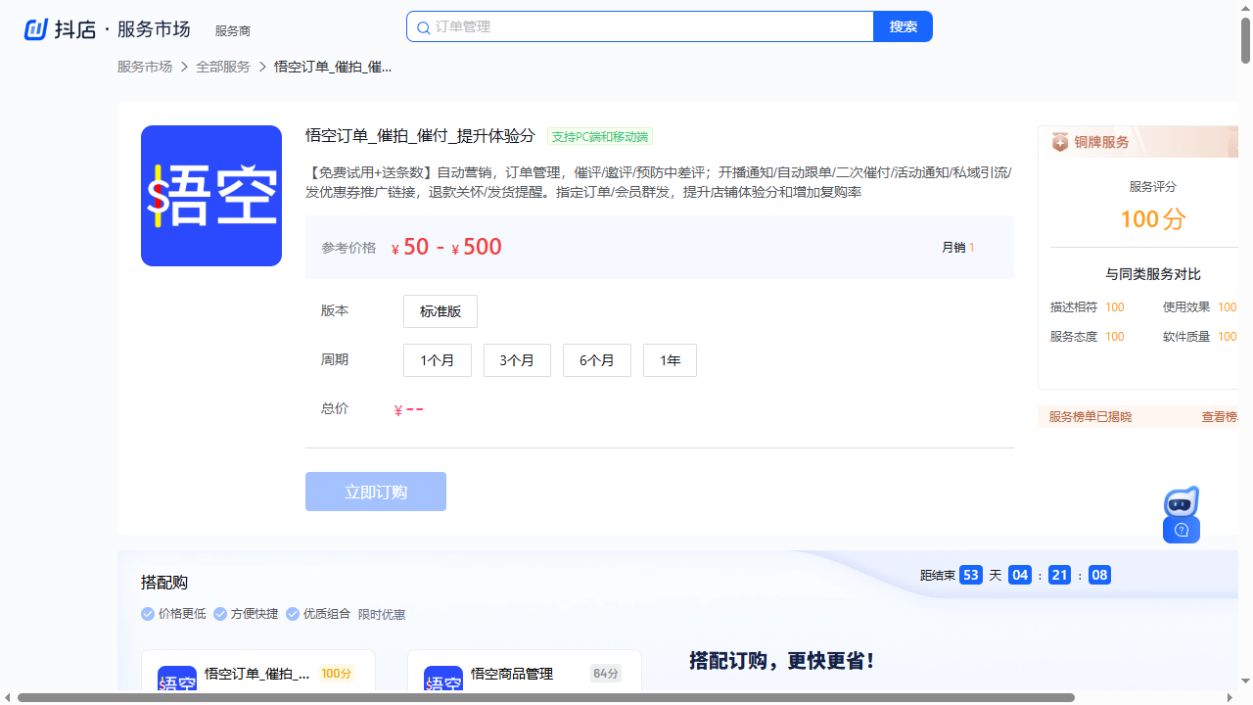Click the 支持PC端和移动端 tag
1253x705 pixels.
click(x=600, y=137)
